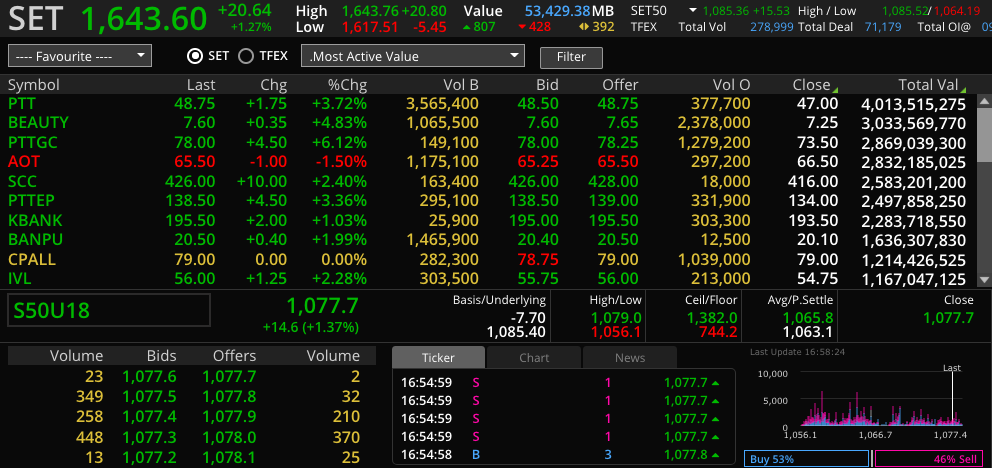Click the Vol B column header
Image resolution: width=992 pixels, height=468 pixels.
point(460,85)
